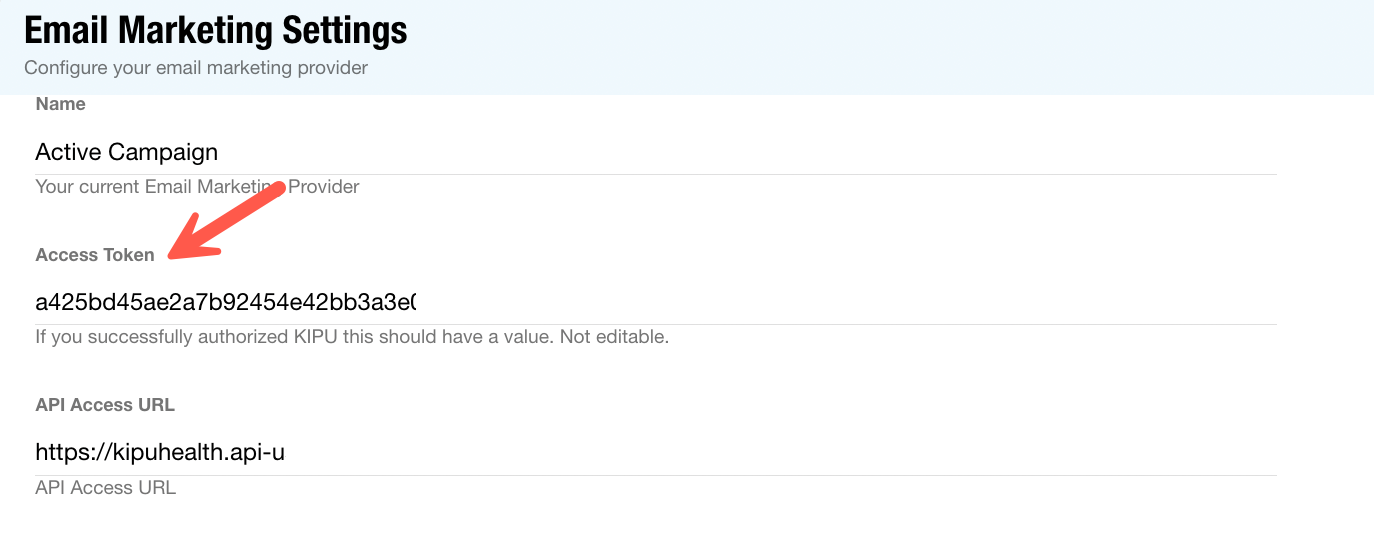Click the gray API Access URL hint below the field

(105, 488)
